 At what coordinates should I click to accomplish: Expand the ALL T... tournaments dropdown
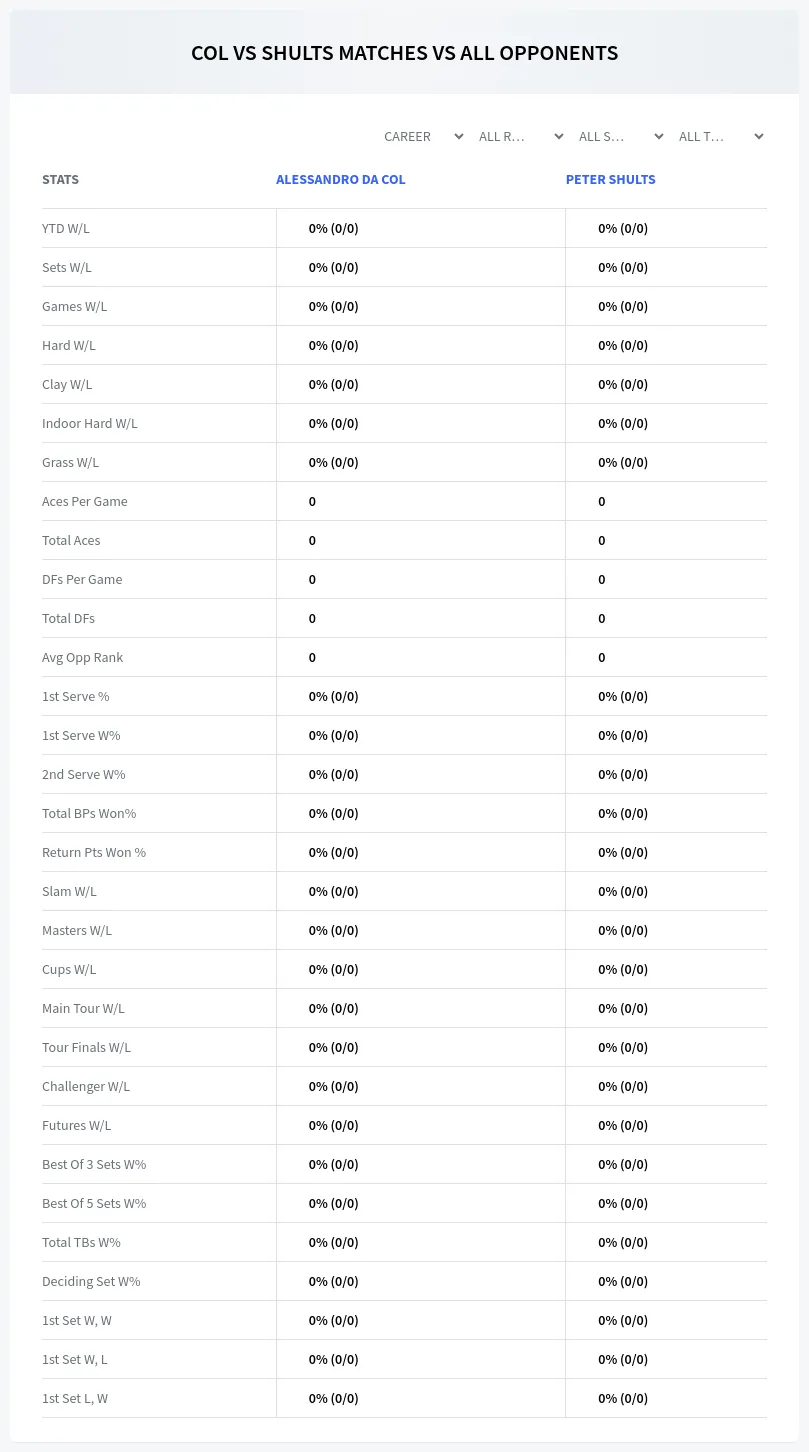tap(722, 136)
